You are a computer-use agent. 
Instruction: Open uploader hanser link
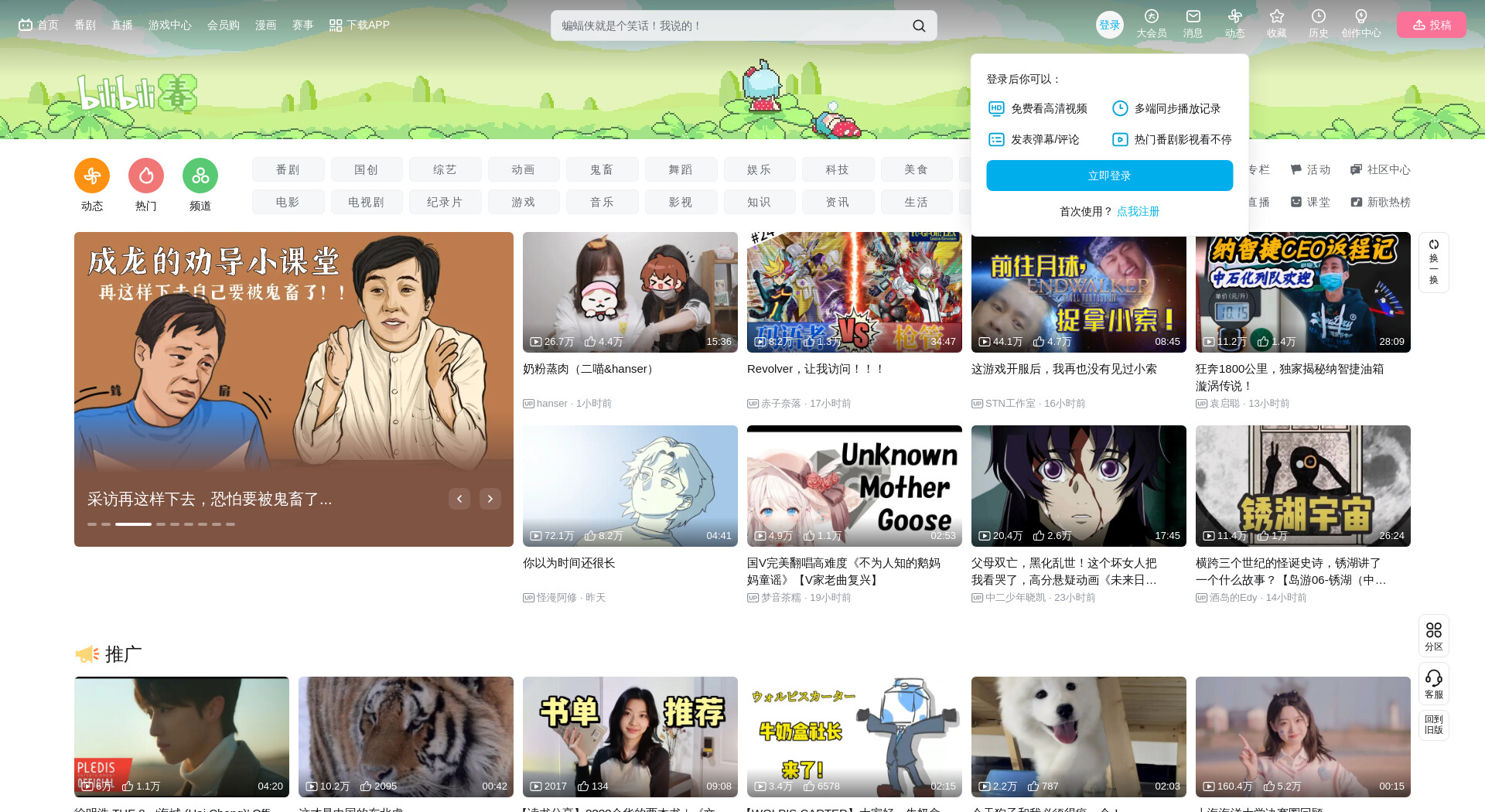(552, 404)
